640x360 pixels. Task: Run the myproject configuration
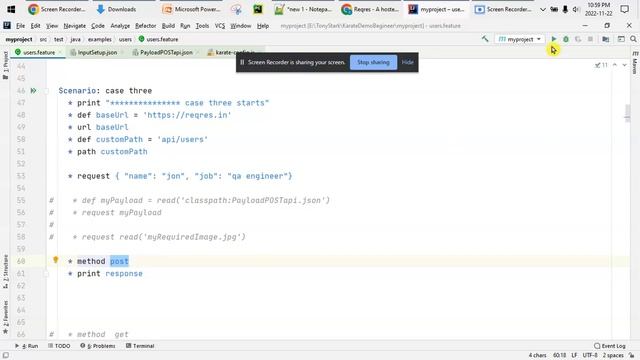(x=553, y=39)
